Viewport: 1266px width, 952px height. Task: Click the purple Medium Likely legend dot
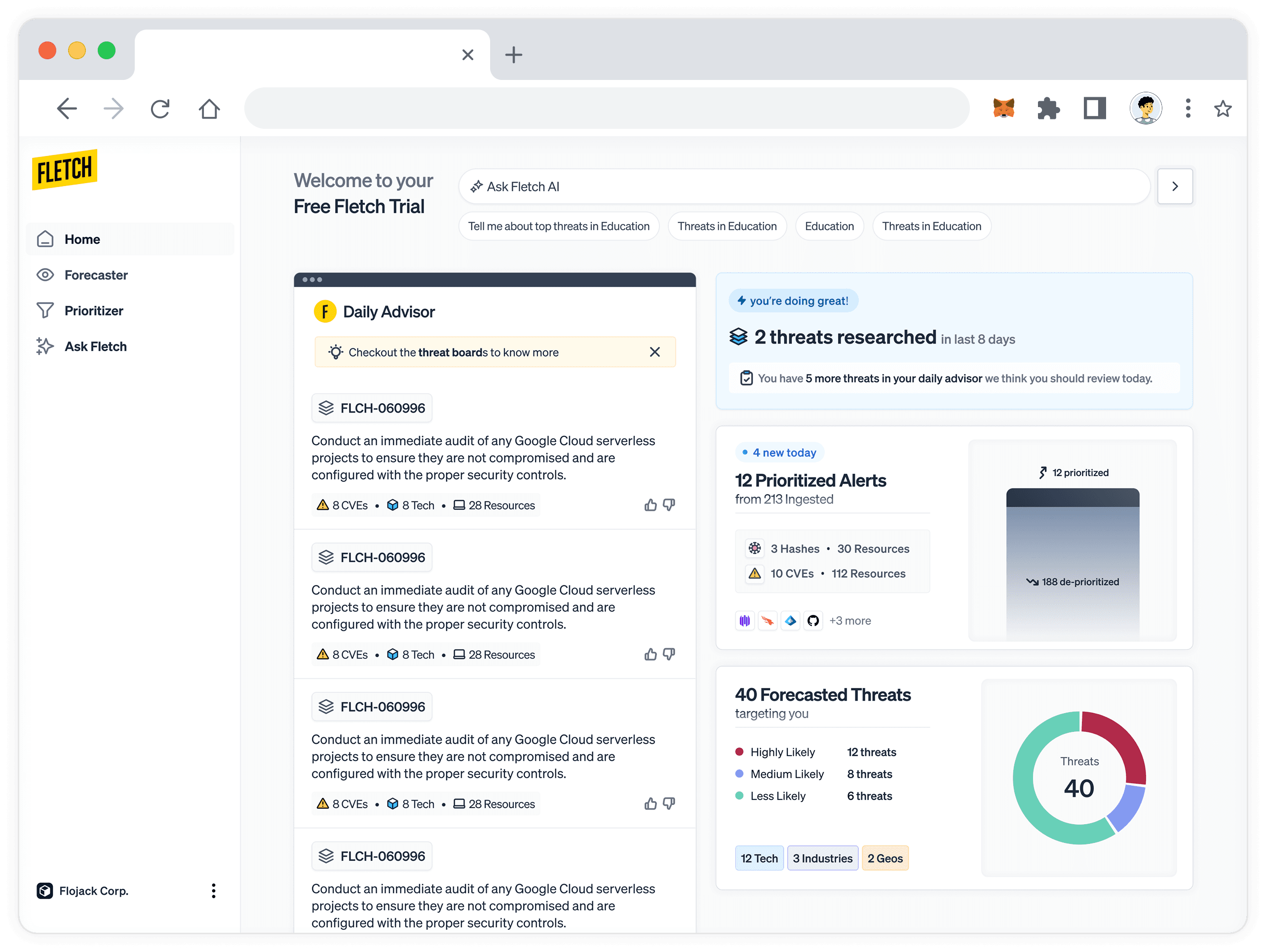(x=739, y=773)
